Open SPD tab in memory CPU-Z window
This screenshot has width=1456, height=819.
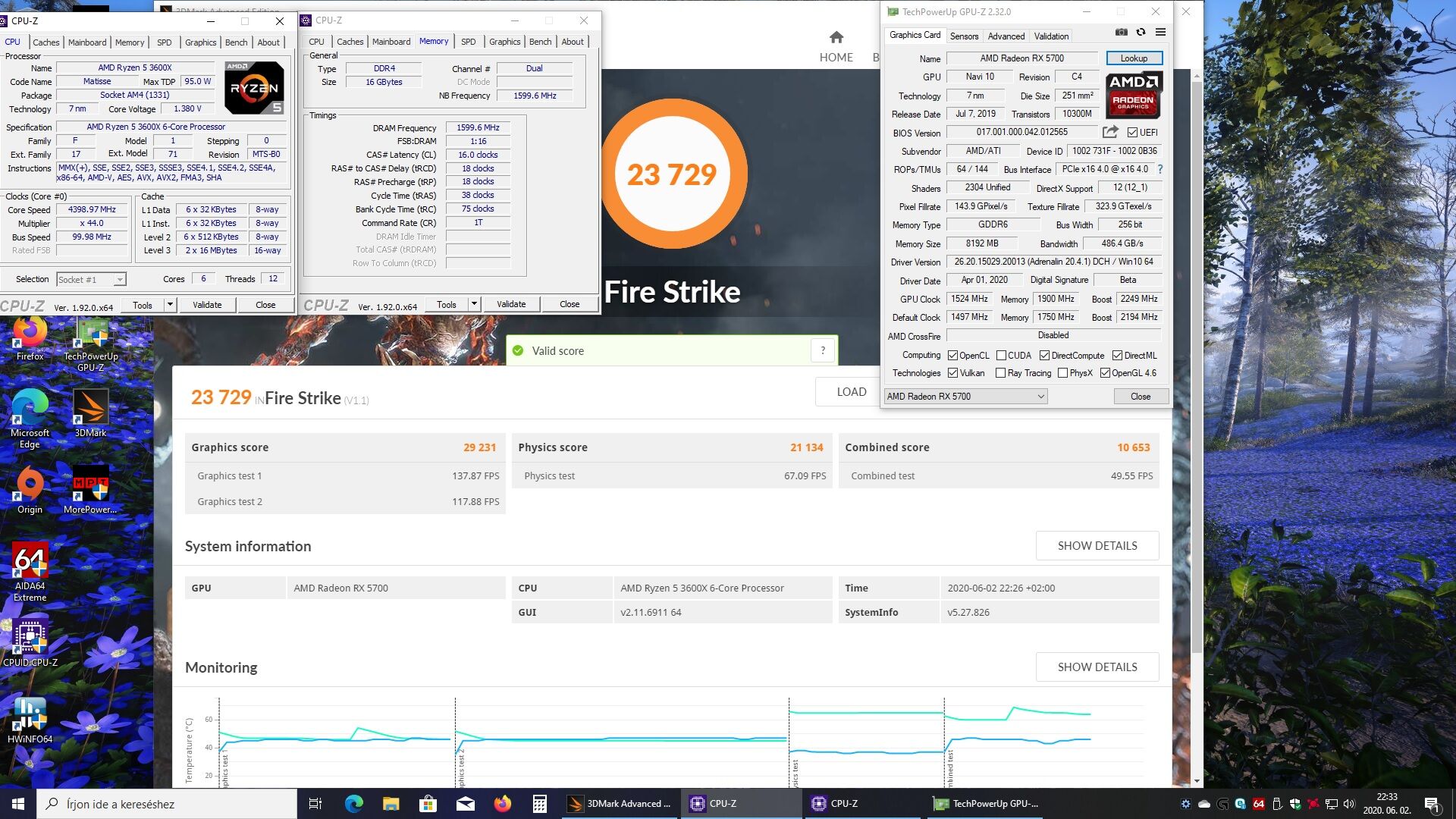469,42
